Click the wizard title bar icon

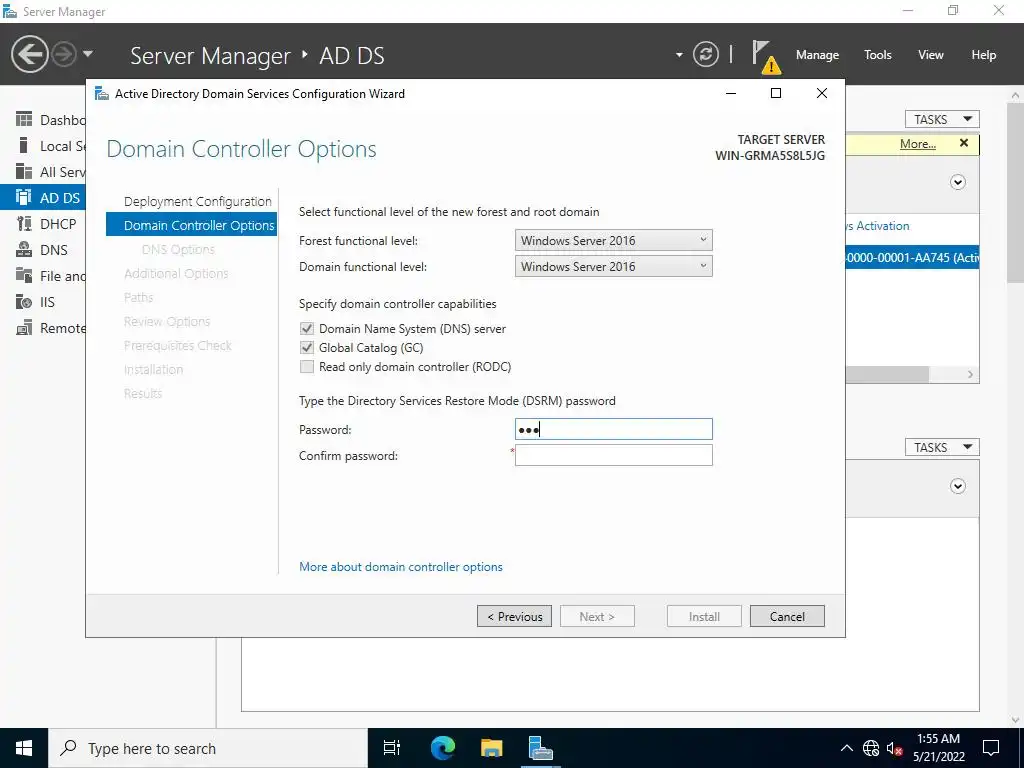click(x=102, y=93)
